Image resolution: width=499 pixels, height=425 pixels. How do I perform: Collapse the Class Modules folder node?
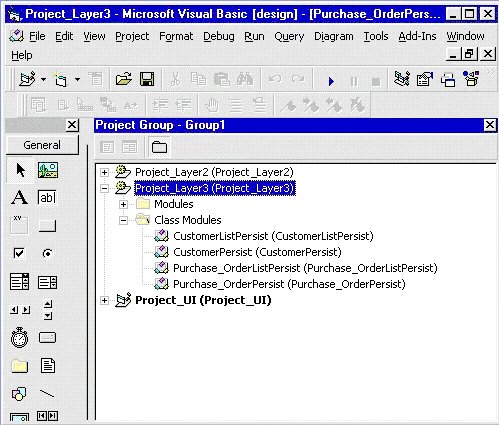pos(123,220)
